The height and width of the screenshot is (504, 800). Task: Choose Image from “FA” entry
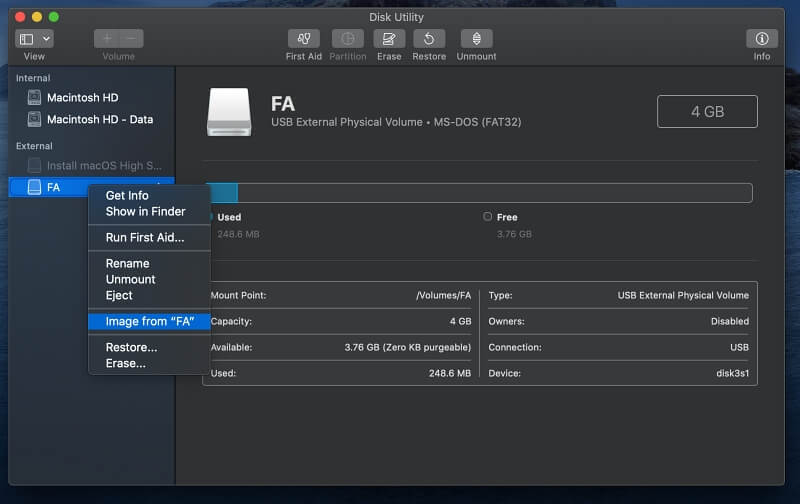149,321
